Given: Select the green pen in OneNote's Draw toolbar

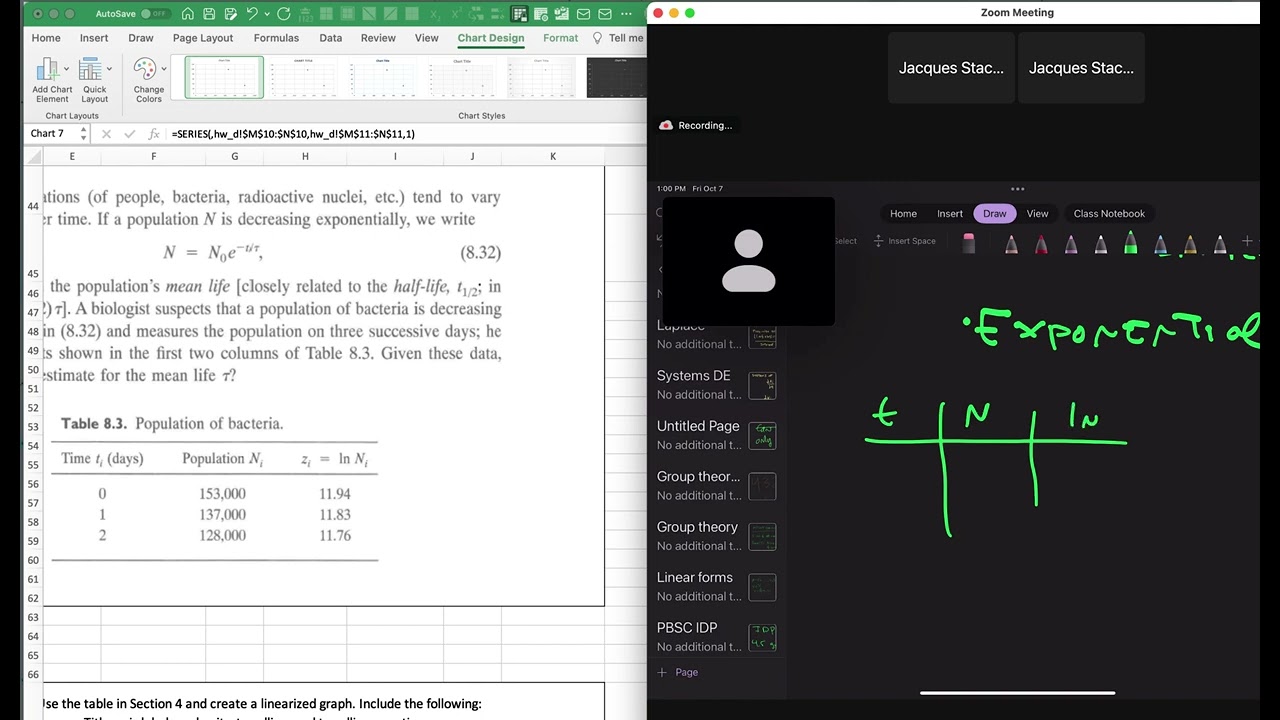Looking at the screenshot, I should coord(1130,243).
